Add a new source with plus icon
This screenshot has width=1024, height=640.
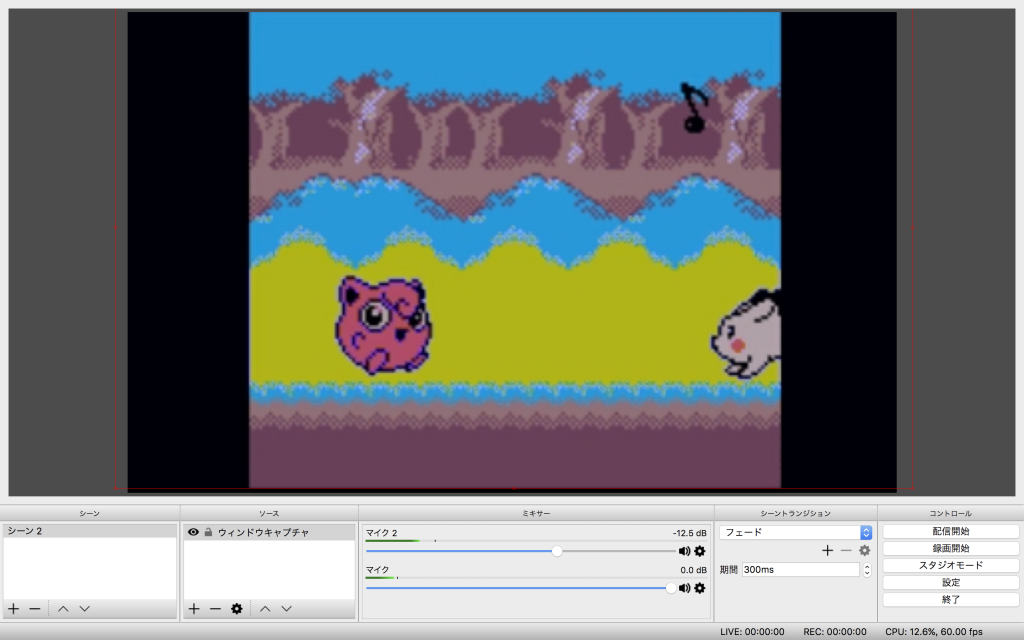[x=194, y=609]
